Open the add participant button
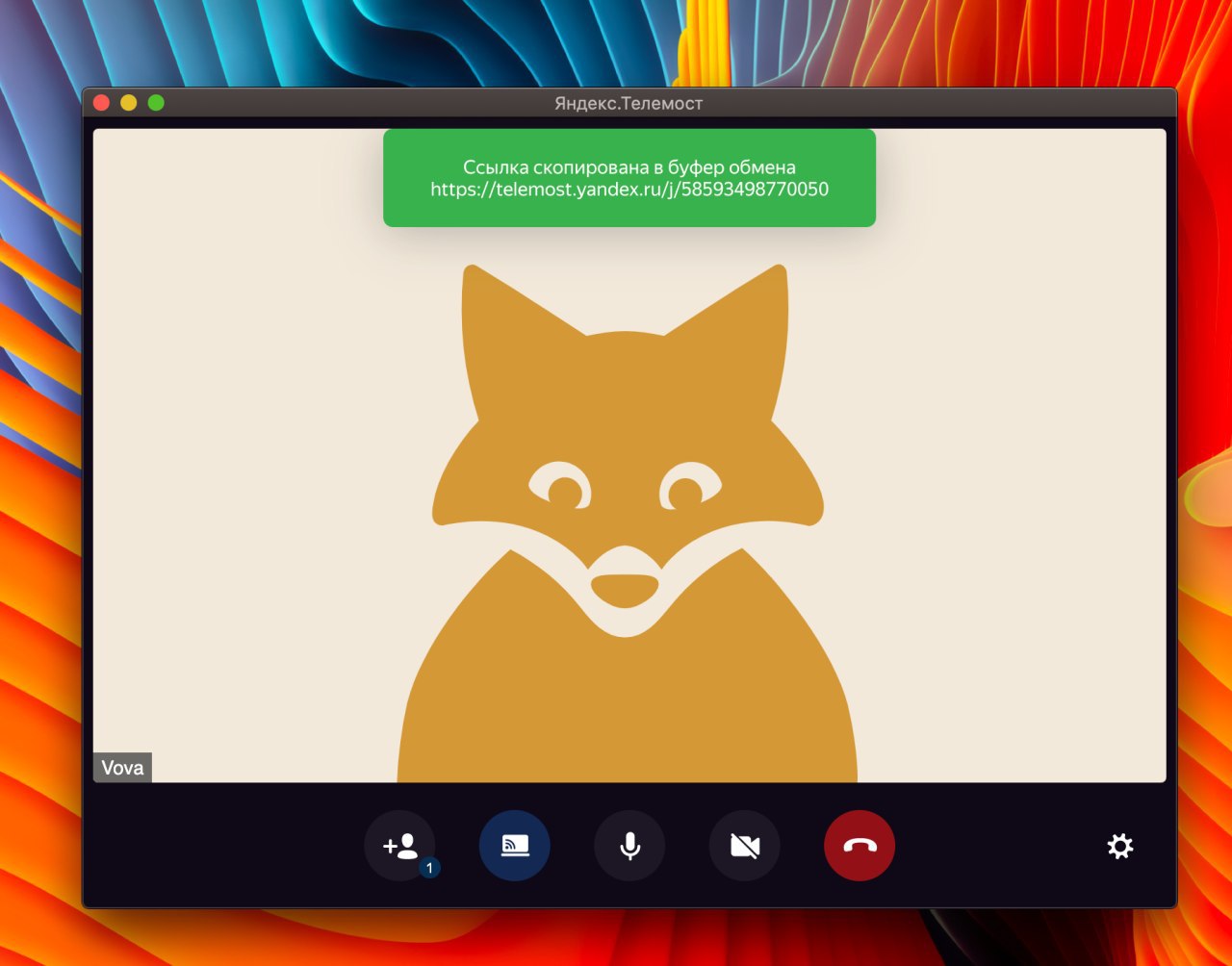Viewport: 1232px width, 966px height. pos(399,846)
